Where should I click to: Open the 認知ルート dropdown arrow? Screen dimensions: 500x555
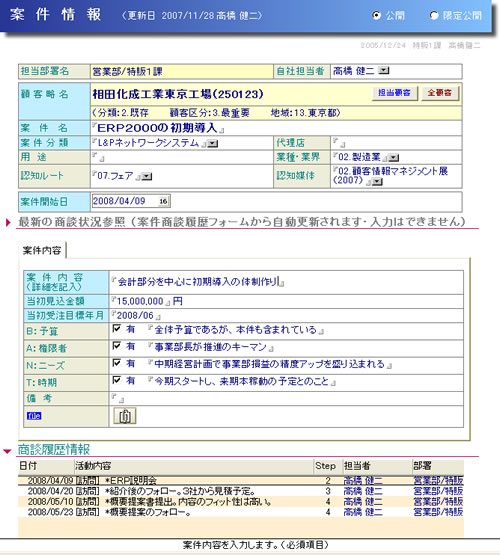146,176
